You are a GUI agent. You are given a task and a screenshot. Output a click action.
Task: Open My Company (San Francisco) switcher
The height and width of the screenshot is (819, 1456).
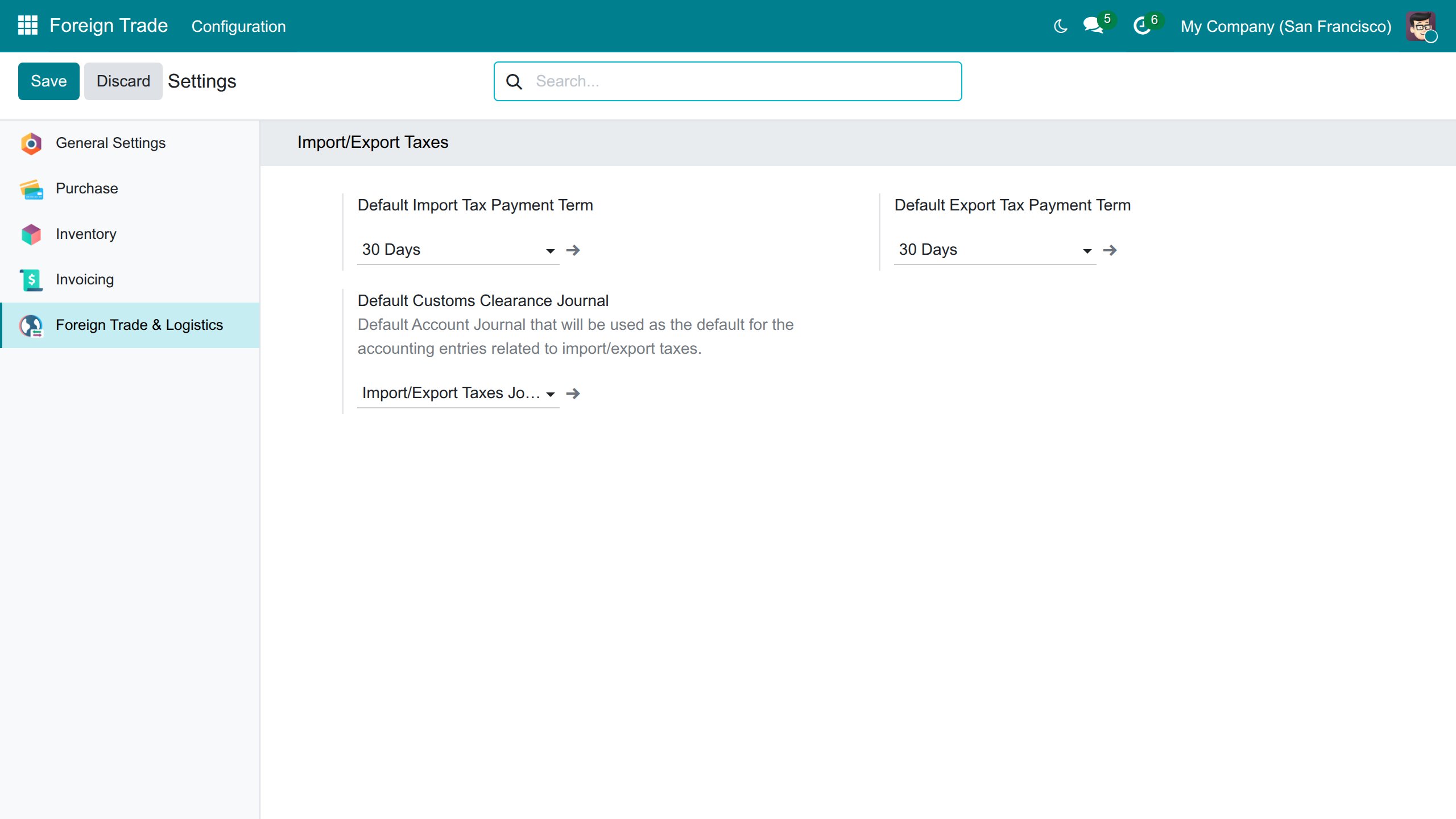point(1285,26)
